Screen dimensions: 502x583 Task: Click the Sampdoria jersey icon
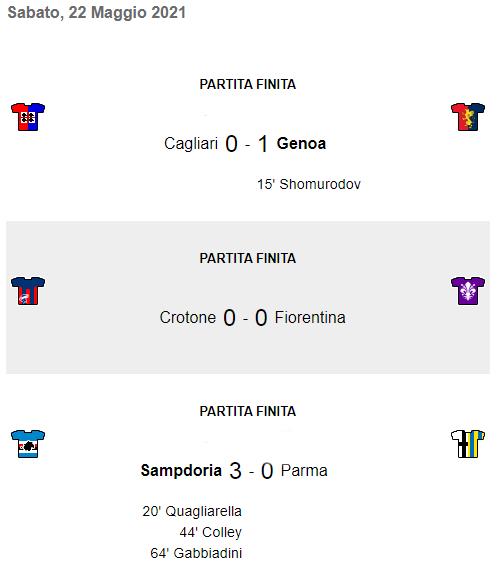(x=28, y=444)
